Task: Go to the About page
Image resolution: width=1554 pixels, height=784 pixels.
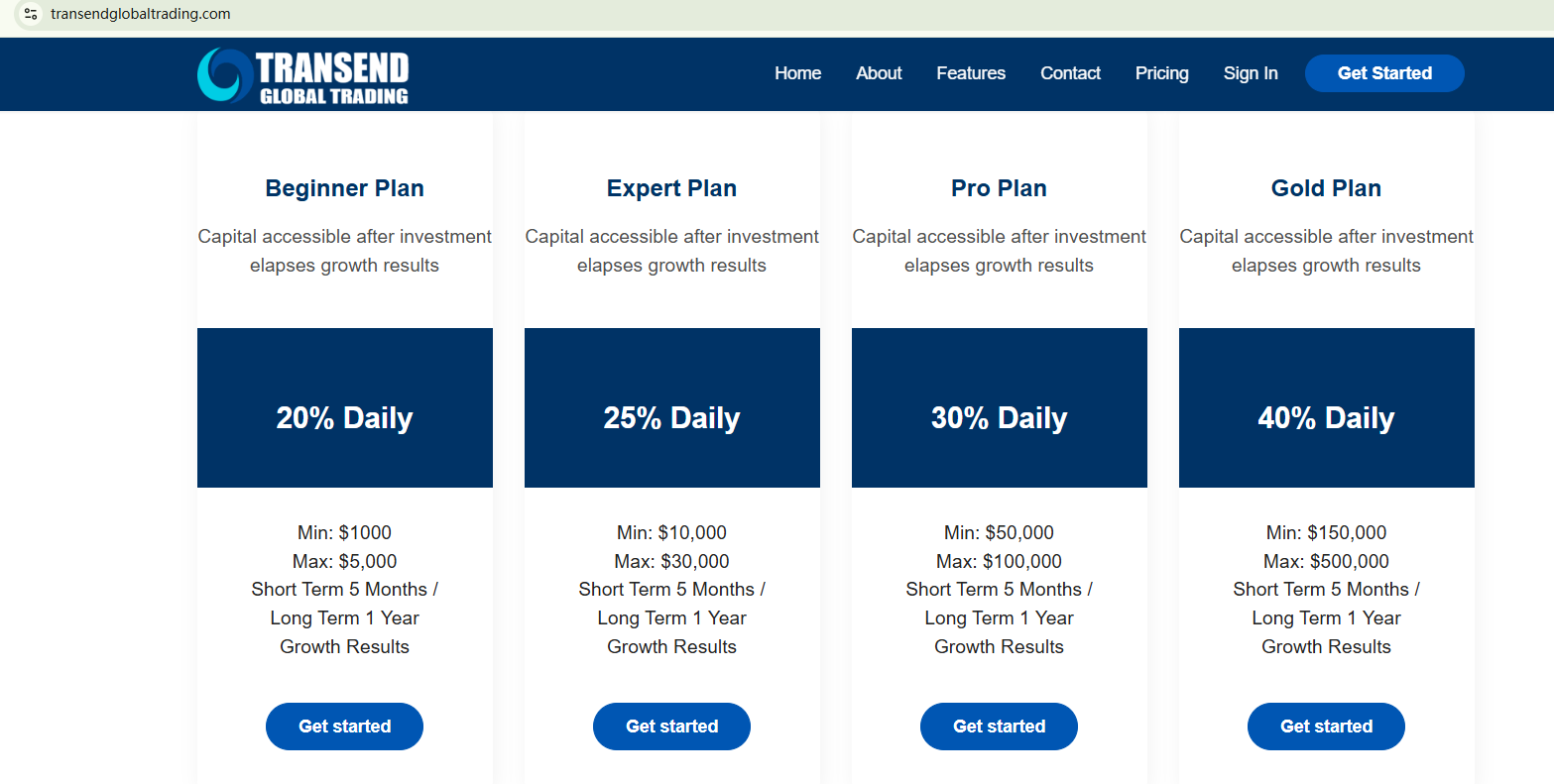Action: 879,73
